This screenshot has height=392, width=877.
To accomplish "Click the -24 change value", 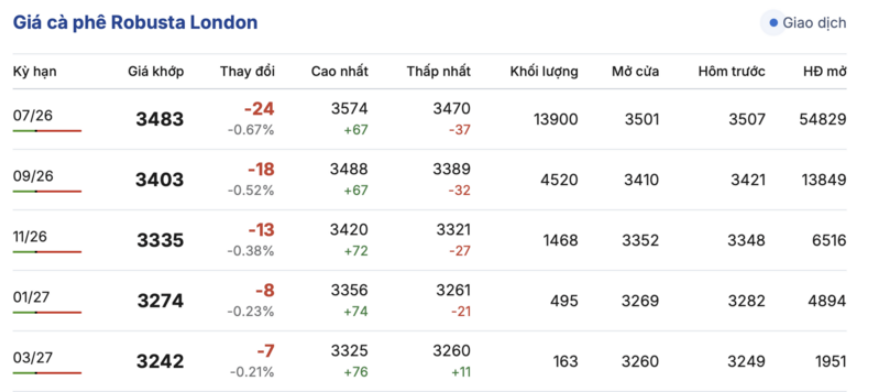I will pos(258,109).
